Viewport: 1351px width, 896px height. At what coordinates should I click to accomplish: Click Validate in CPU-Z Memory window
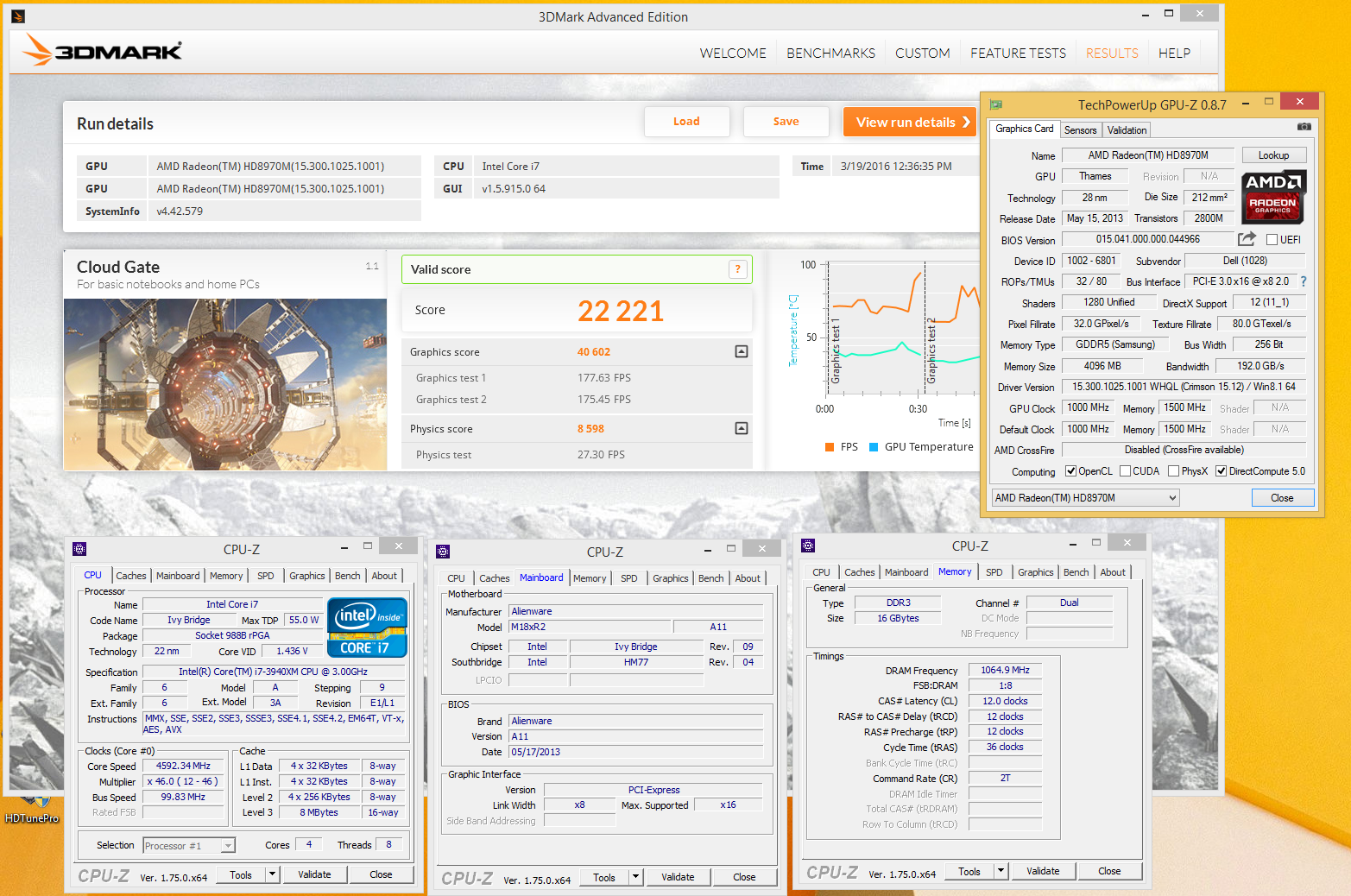coord(1043,871)
